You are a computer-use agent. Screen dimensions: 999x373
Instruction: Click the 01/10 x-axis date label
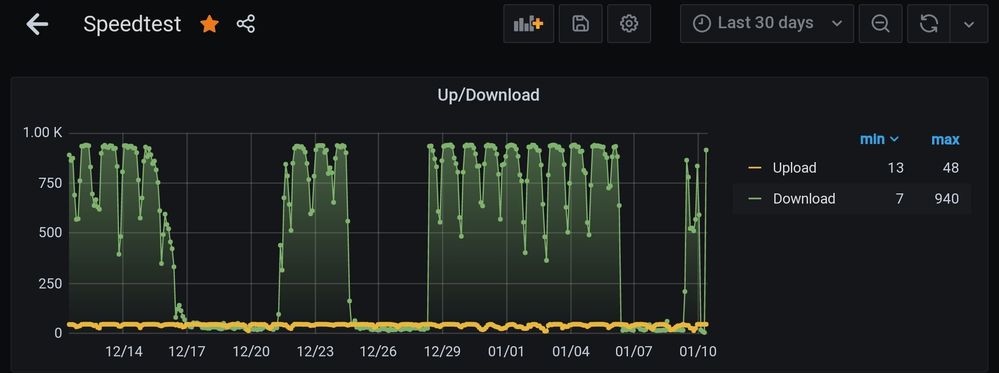698,351
